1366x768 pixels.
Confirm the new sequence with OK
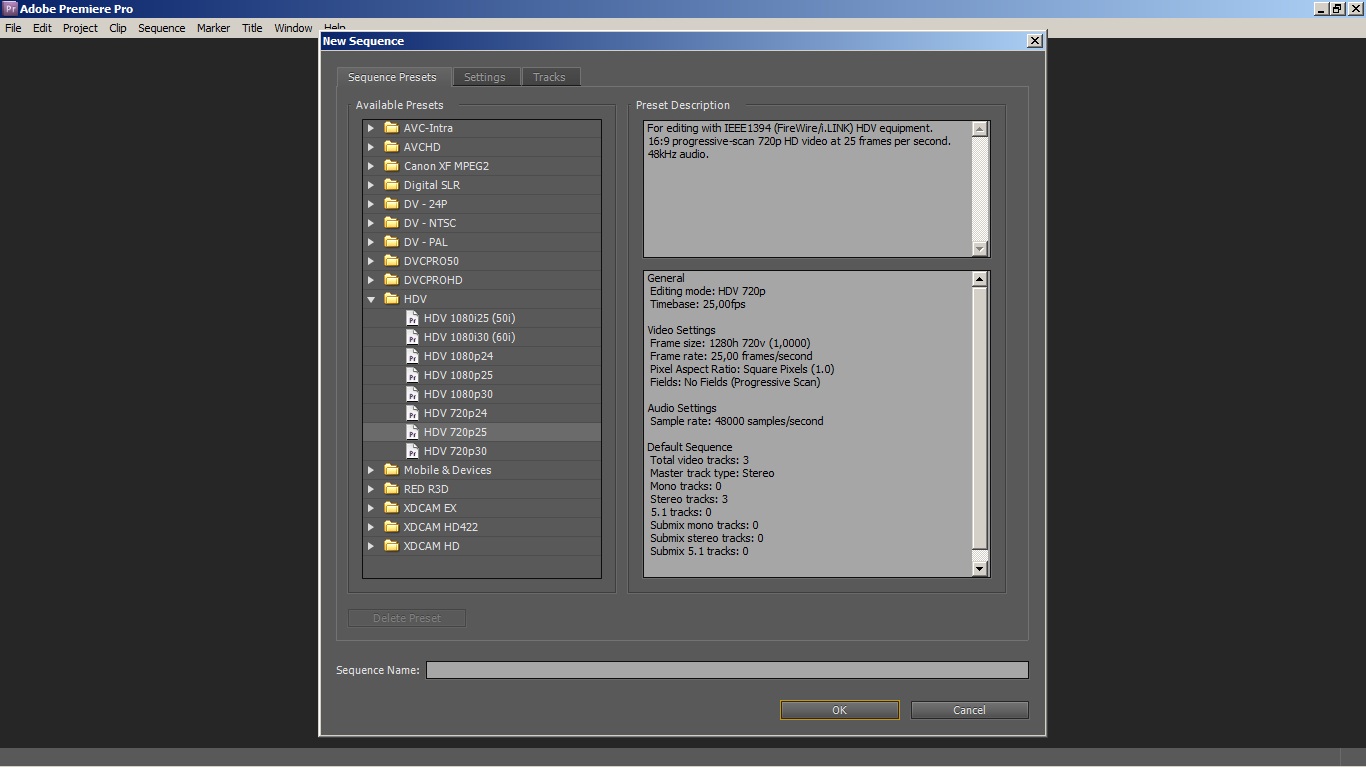pyautogui.click(x=839, y=710)
